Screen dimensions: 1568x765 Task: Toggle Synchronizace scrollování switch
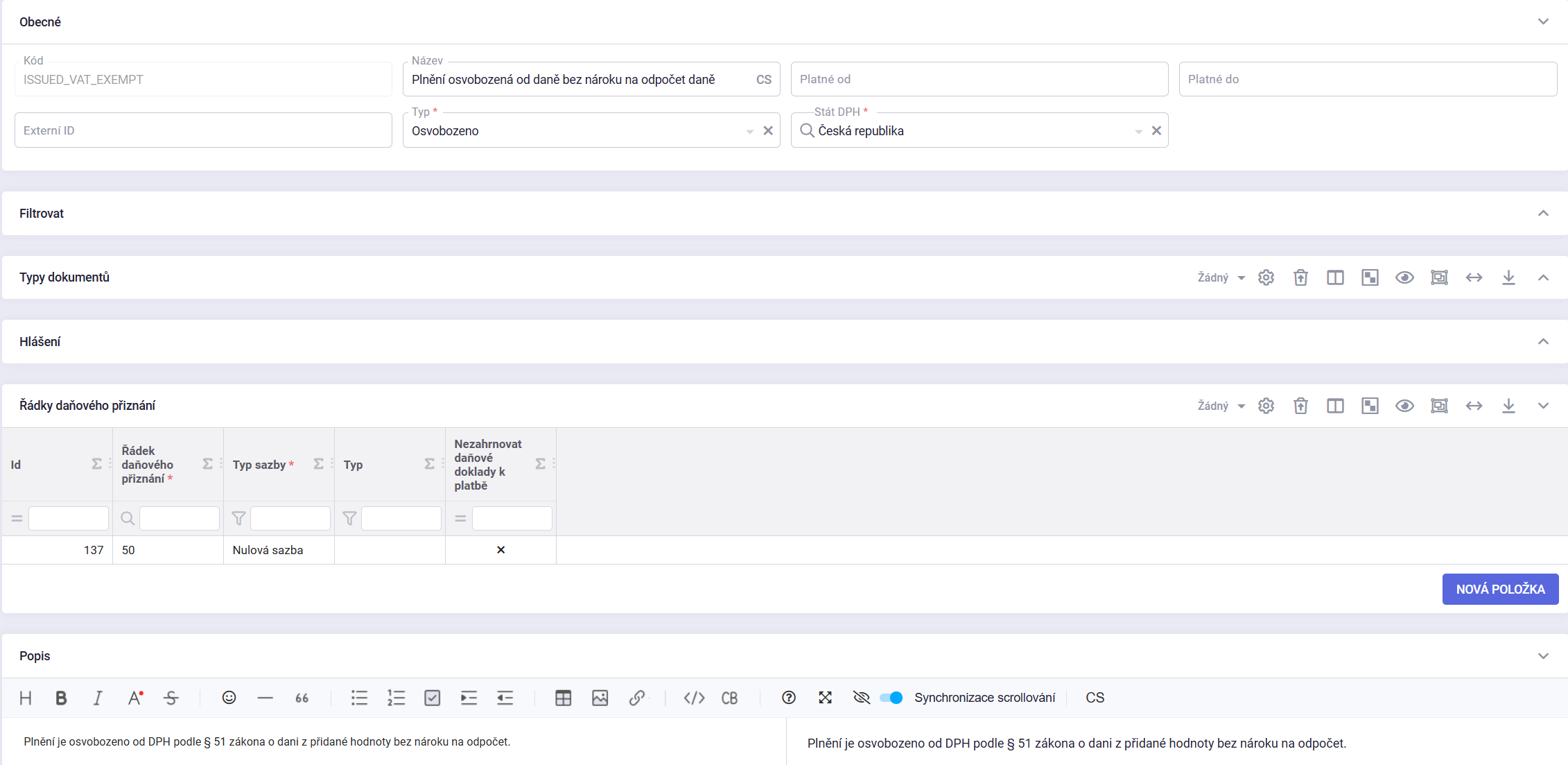click(x=891, y=698)
